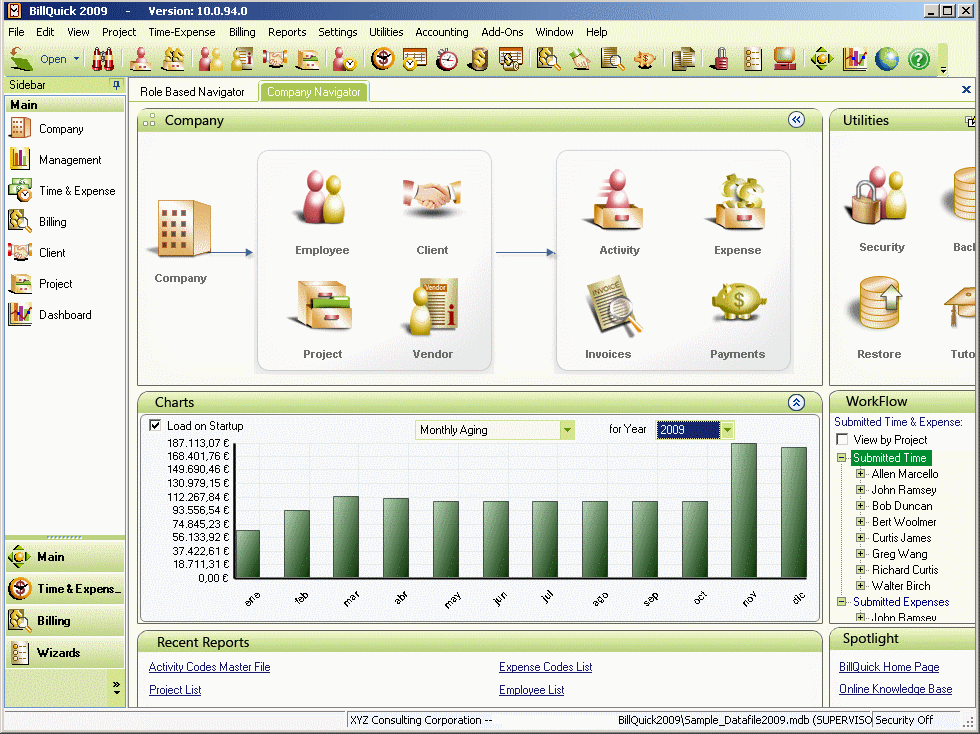Click the chart graph toolbar icon
980x734 pixels.
(854, 59)
